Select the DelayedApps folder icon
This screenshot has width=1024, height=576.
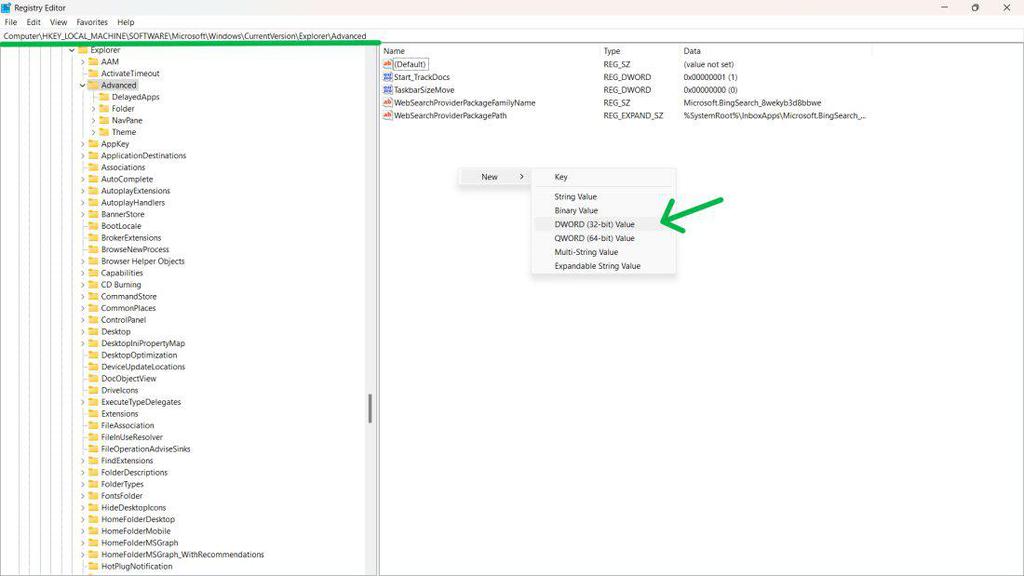click(x=104, y=97)
